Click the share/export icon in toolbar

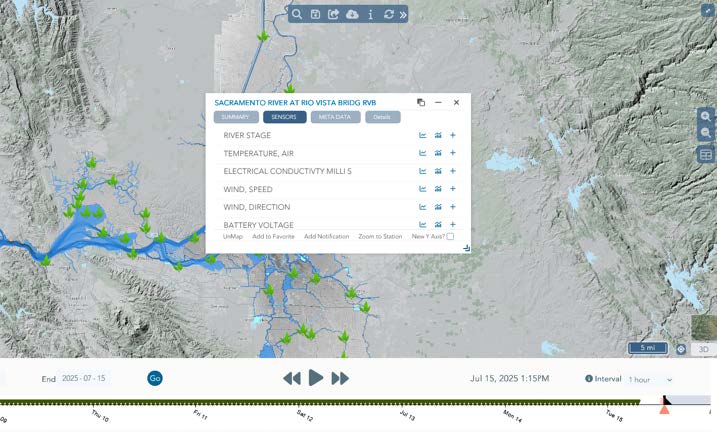(334, 15)
